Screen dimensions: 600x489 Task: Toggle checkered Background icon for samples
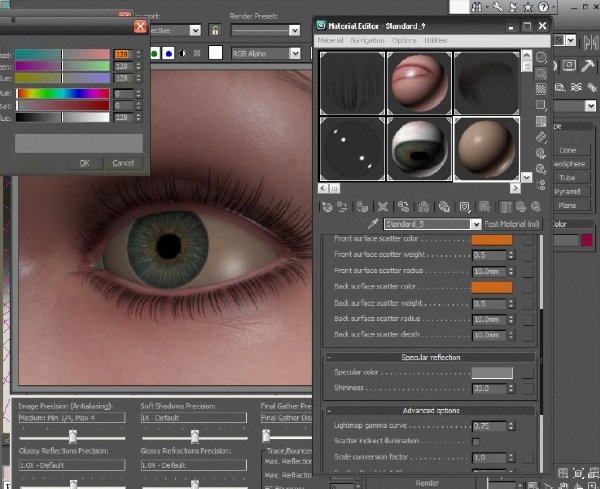coord(541,89)
